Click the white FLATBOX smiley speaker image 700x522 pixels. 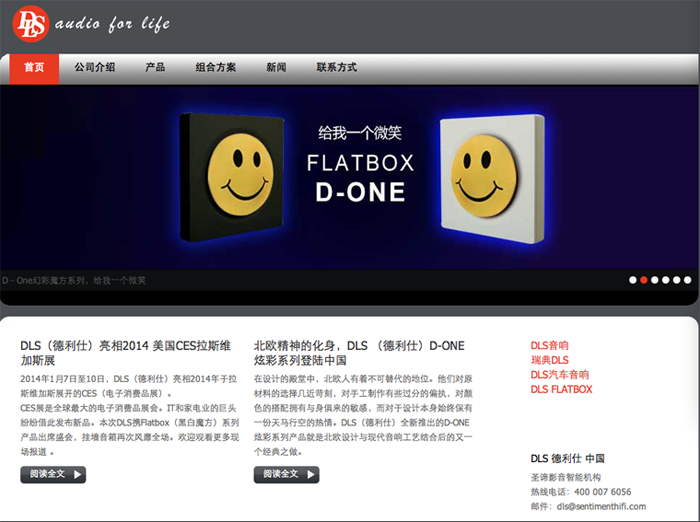pos(492,179)
